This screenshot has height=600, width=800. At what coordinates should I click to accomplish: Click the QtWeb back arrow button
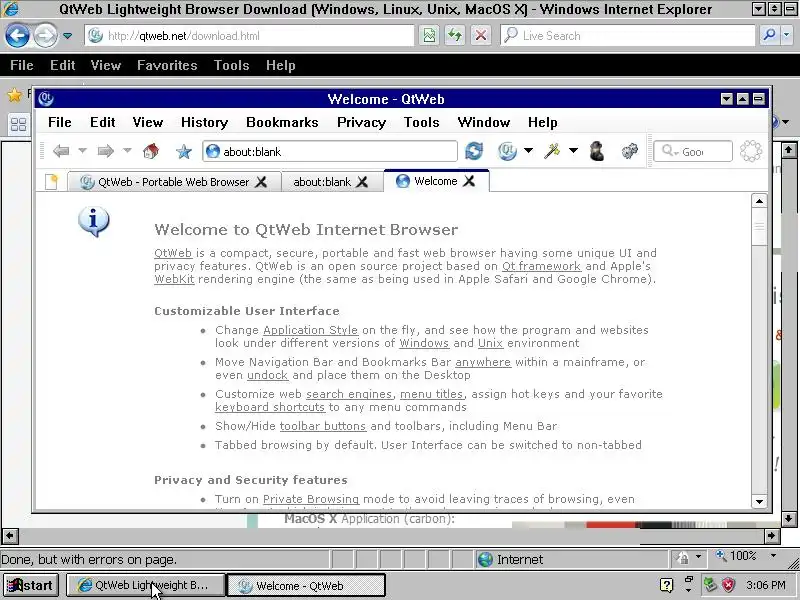pos(61,151)
